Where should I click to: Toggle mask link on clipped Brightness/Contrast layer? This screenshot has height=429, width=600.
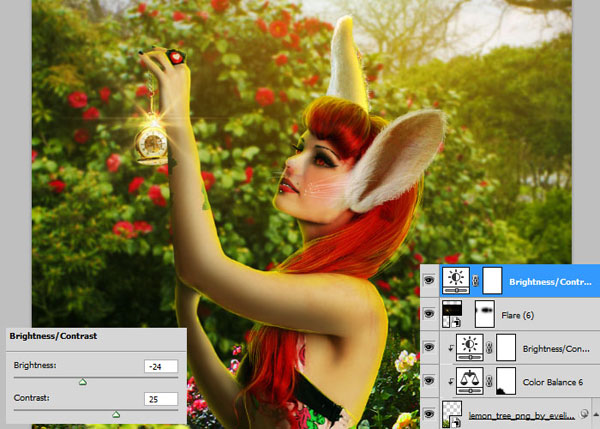(489, 348)
